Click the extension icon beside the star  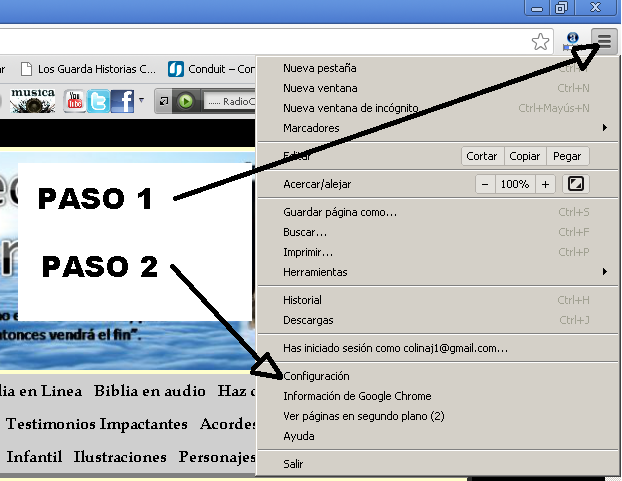(572, 41)
